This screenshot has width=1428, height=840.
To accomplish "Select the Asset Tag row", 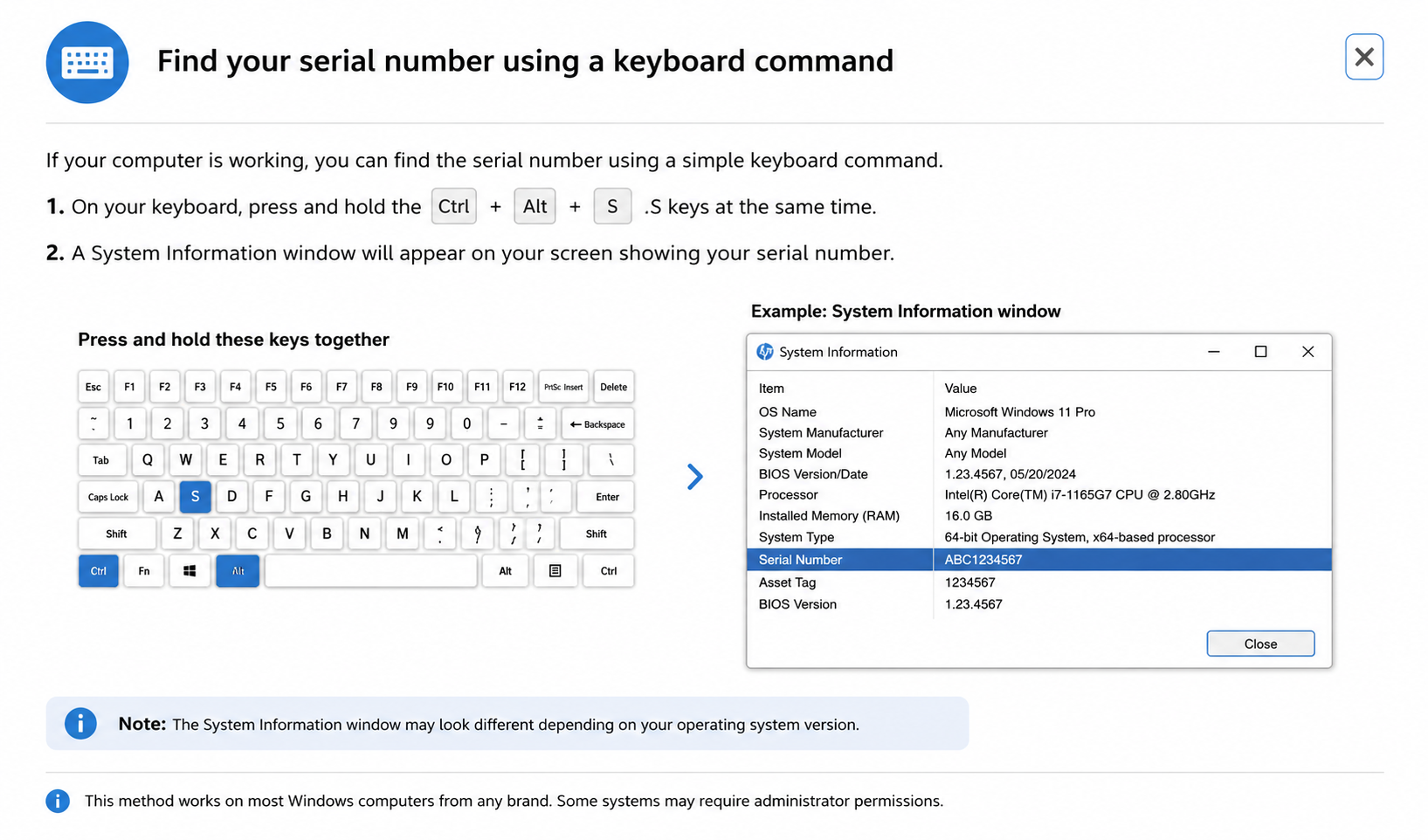I will [x=1039, y=582].
